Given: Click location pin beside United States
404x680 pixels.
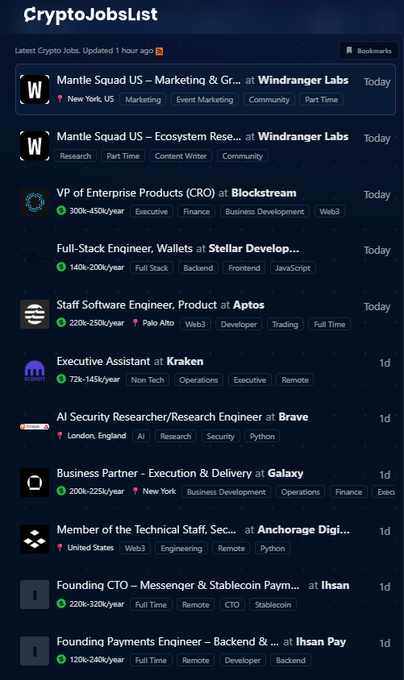Looking at the screenshot, I should point(60,547).
